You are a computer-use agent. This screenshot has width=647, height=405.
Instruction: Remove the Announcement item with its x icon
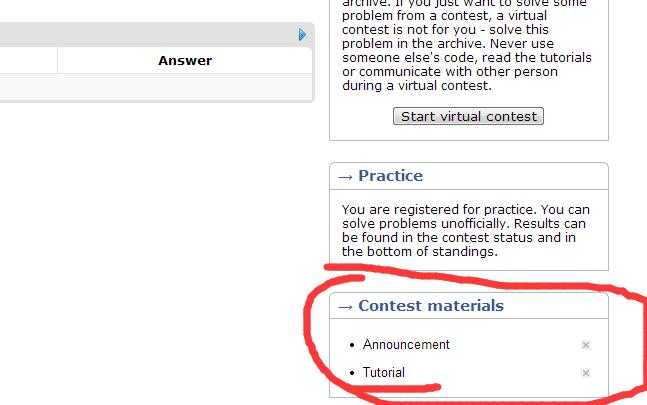pos(586,345)
